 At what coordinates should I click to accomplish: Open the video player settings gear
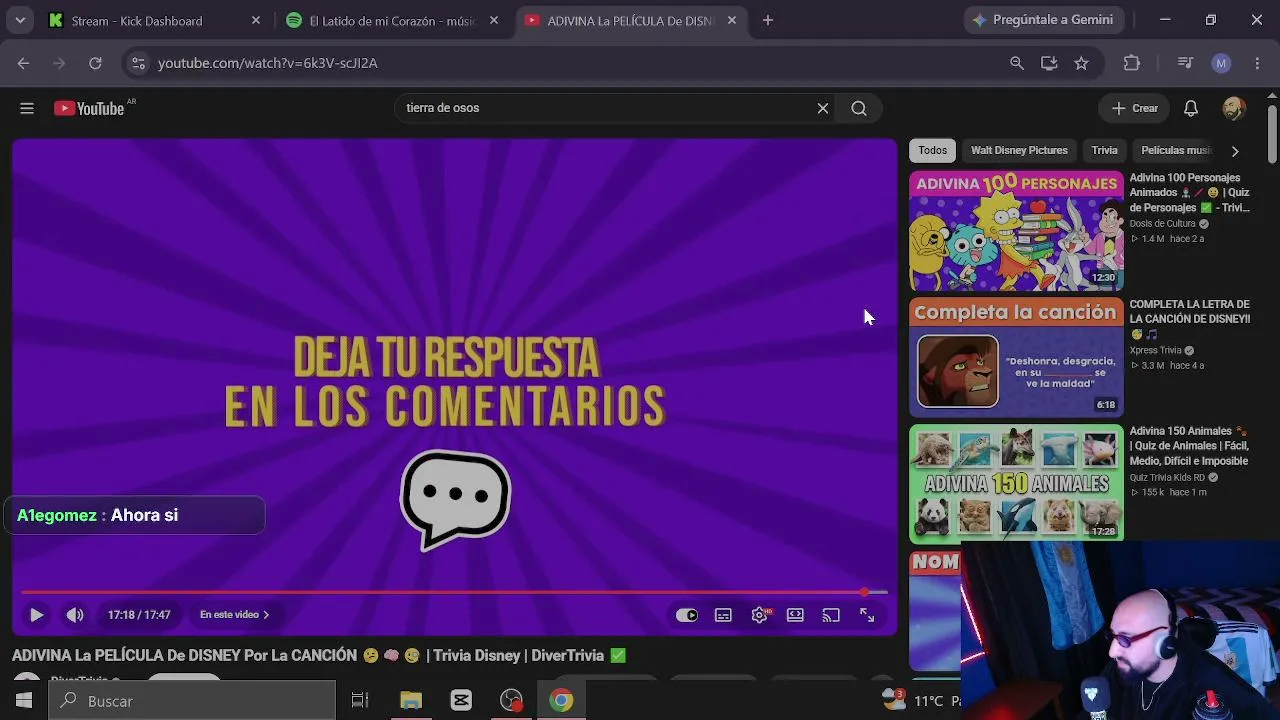[x=760, y=615]
